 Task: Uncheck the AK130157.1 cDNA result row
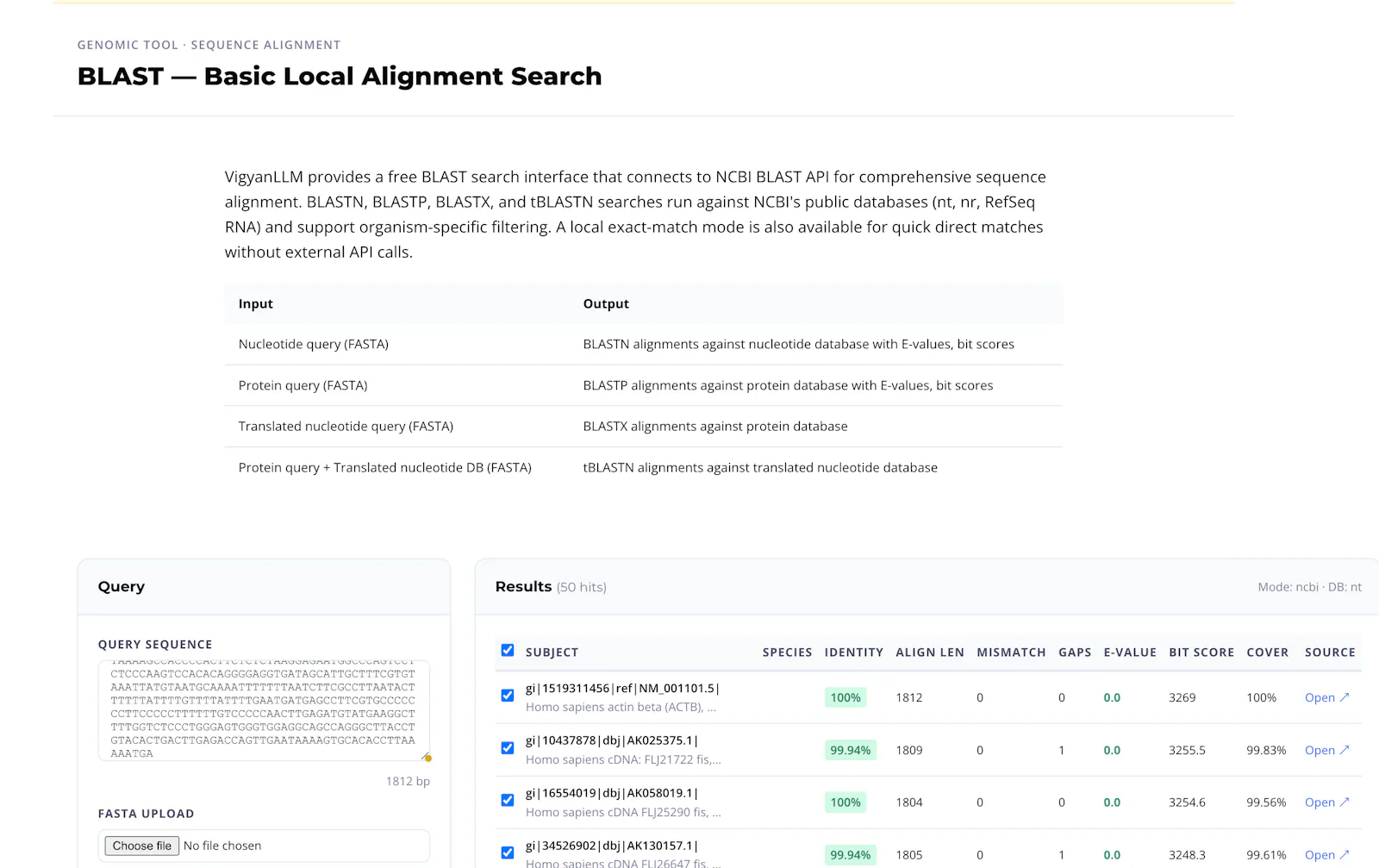508,853
